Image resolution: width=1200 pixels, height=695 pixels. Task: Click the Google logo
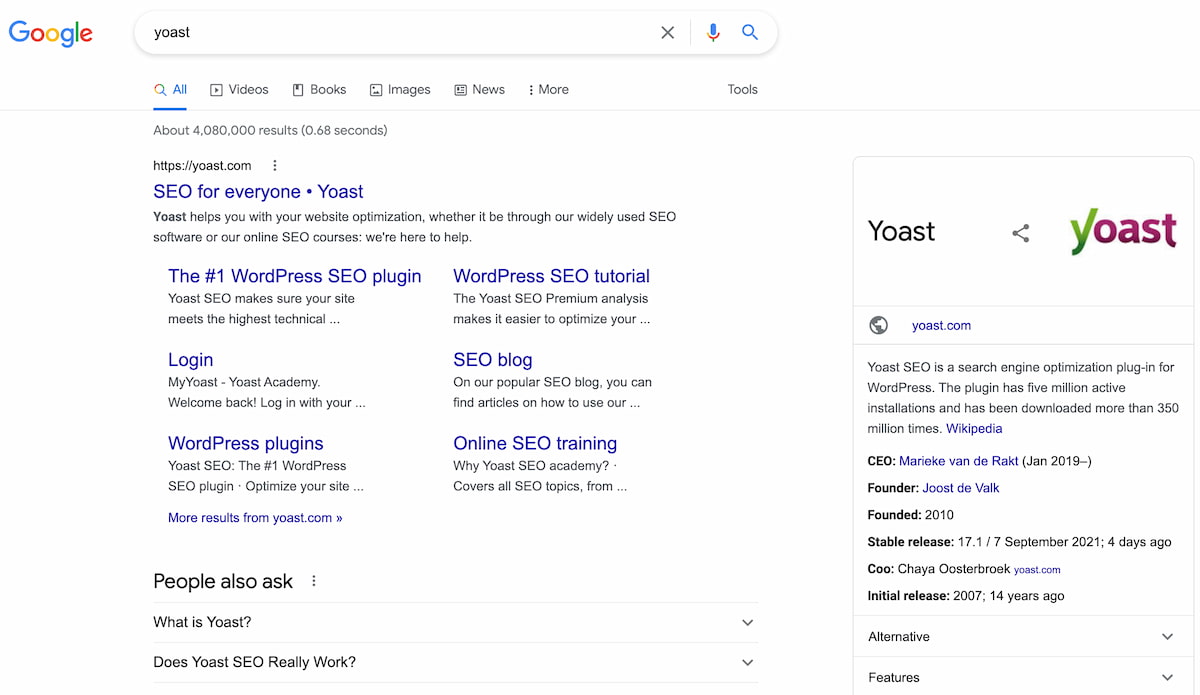(51, 33)
